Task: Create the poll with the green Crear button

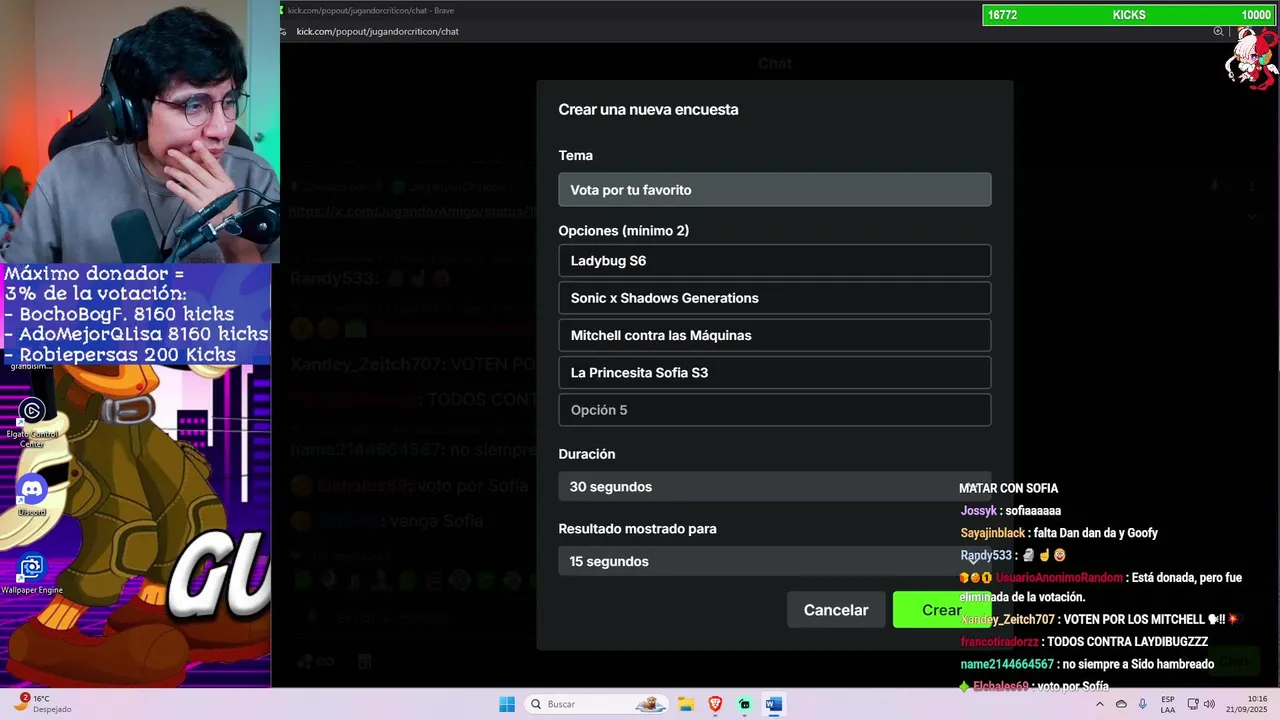Action: (941, 610)
